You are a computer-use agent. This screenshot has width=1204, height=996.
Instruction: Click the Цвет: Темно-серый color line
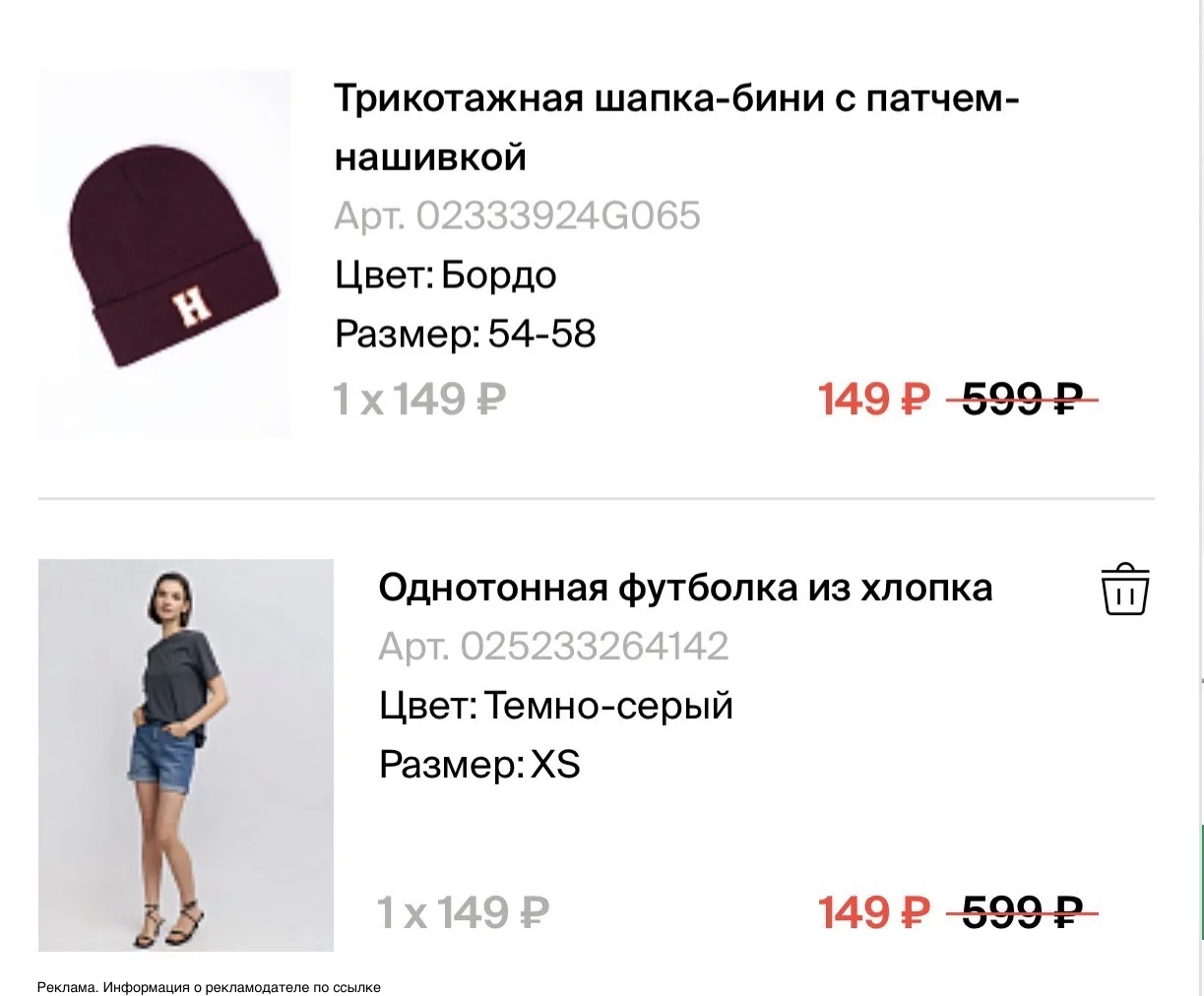(x=556, y=706)
